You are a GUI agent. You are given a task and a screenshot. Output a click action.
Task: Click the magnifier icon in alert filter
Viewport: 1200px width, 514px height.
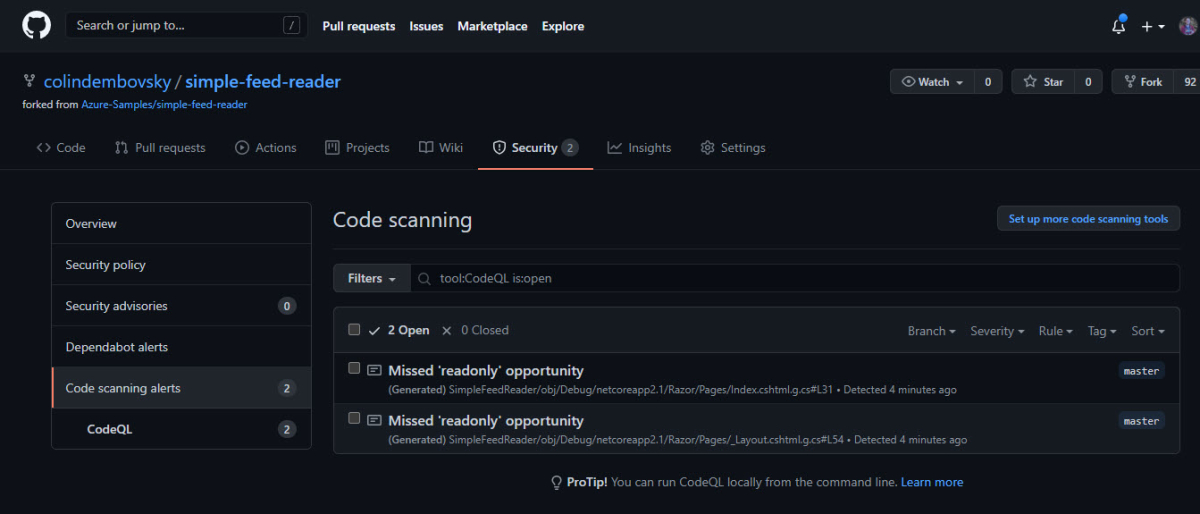pyautogui.click(x=425, y=279)
